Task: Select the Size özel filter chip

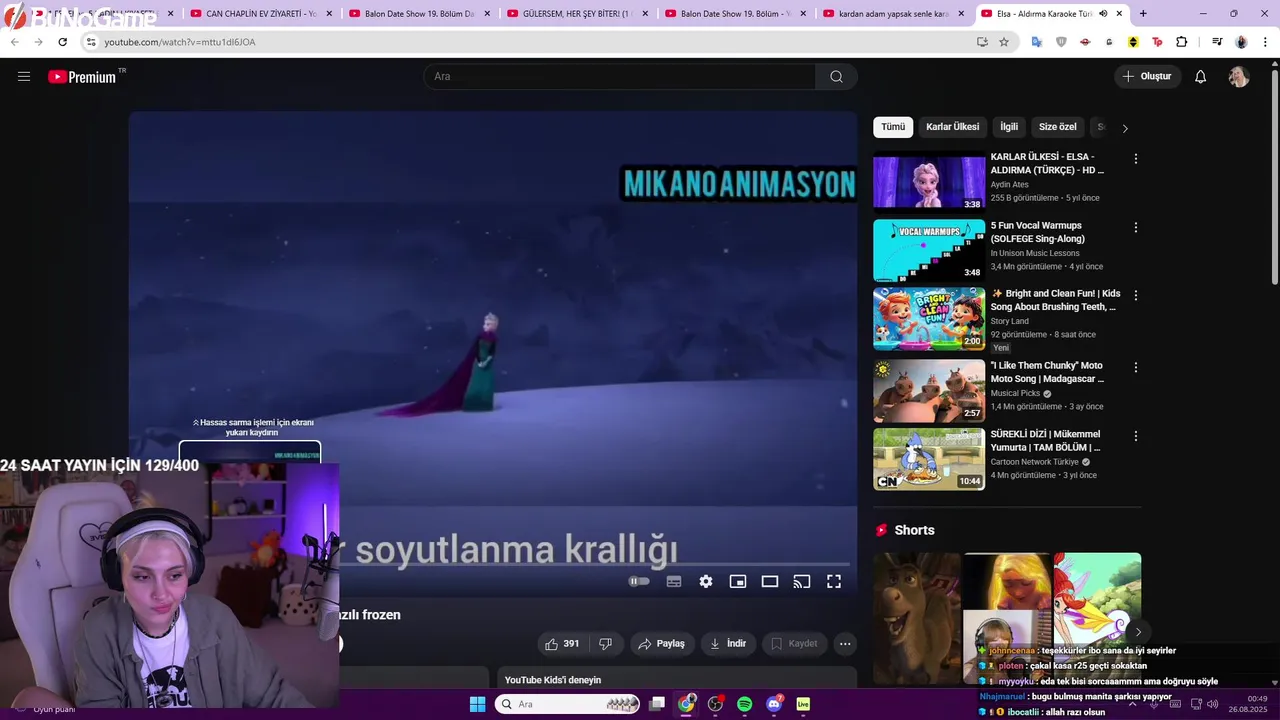Action: click(1057, 127)
